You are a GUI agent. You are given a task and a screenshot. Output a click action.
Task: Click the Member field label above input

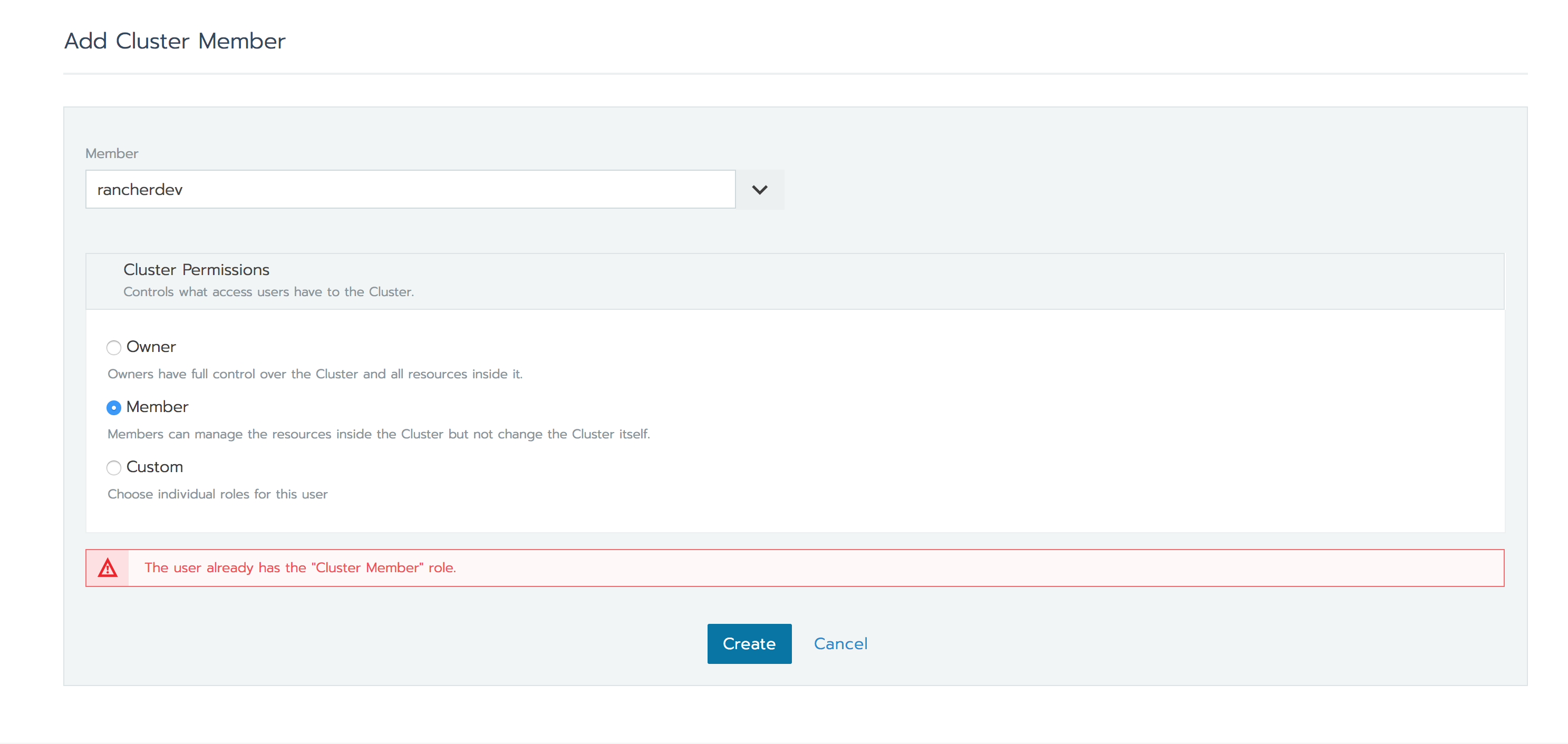pyautogui.click(x=111, y=153)
